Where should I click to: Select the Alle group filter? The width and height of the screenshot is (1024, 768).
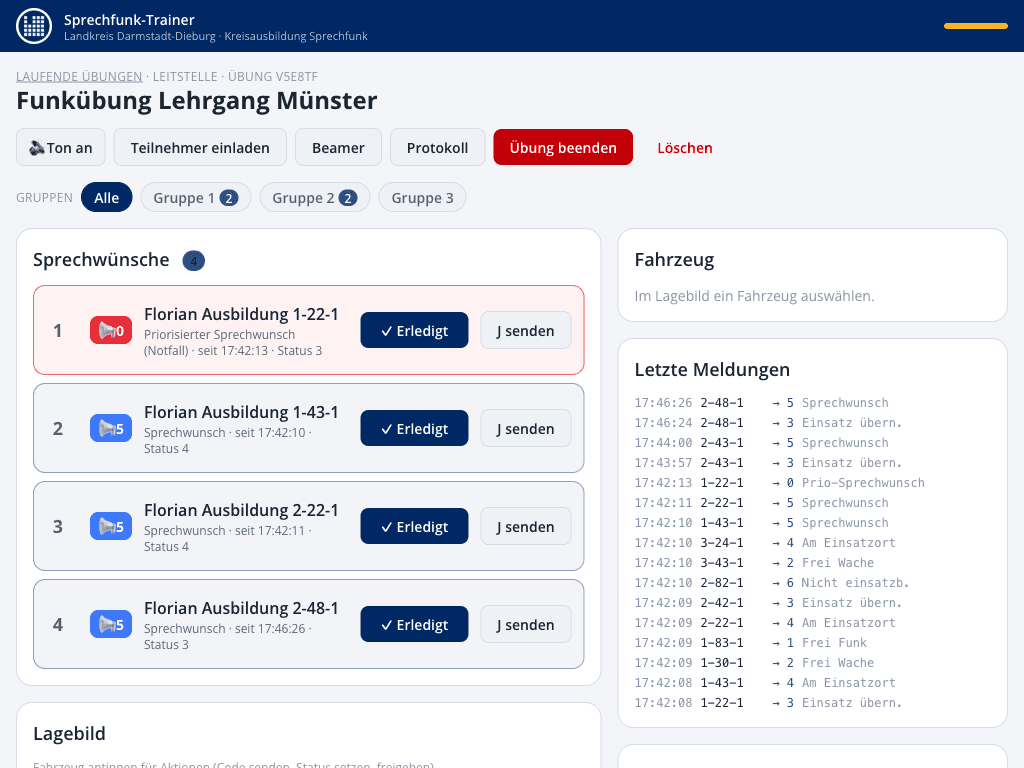(x=106, y=198)
